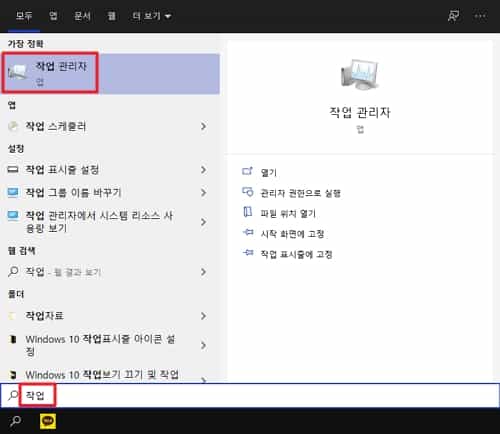Open 작업 표시줄 설정 result
The height and width of the screenshot is (434, 500).
[x=110, y=170]
